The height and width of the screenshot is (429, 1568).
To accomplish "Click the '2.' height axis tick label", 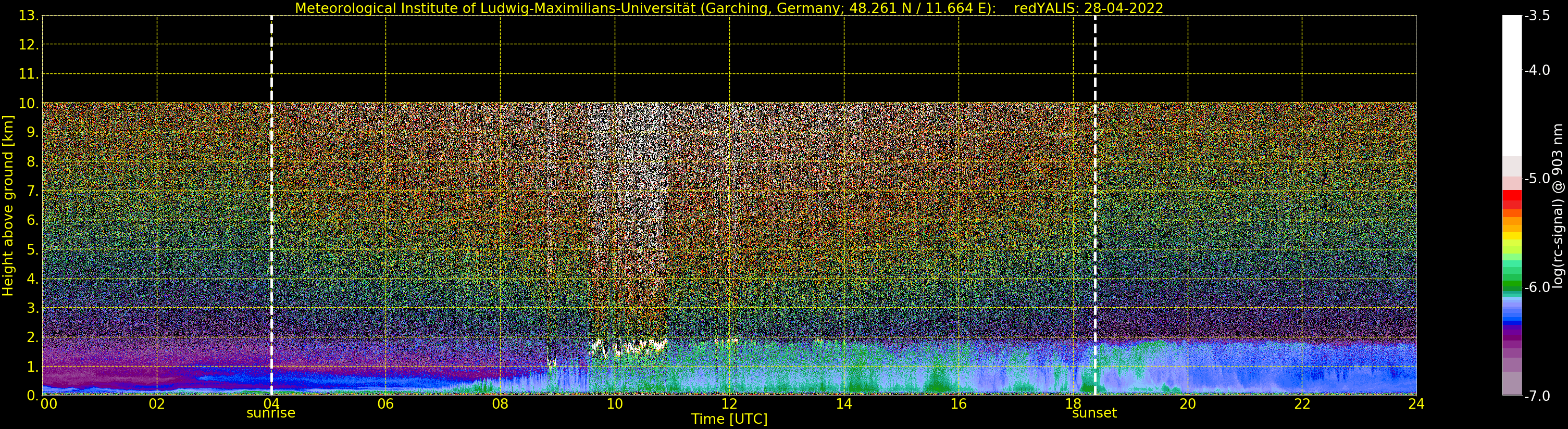I will 32,337.
